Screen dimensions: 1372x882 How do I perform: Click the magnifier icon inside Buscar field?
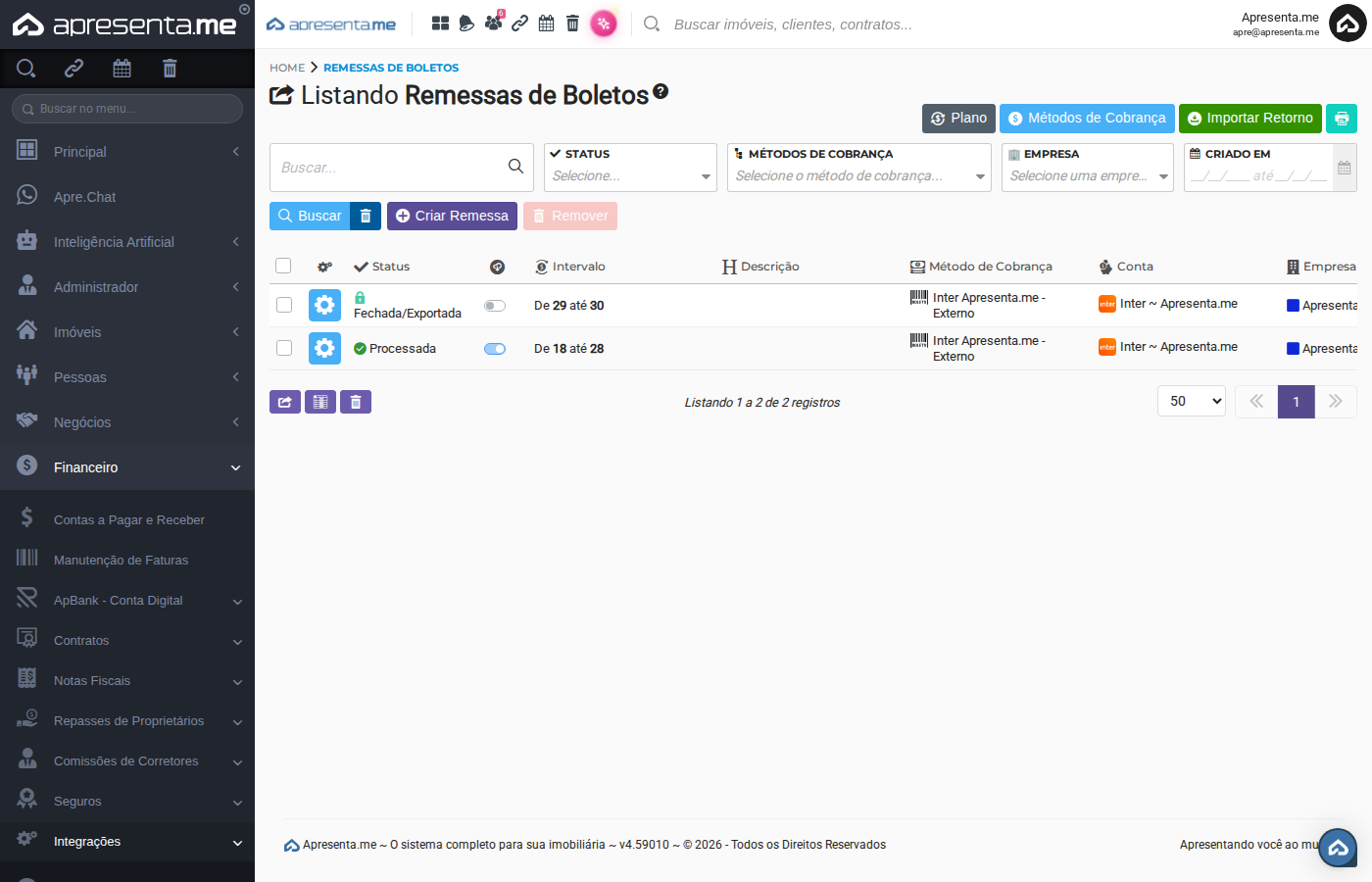click(x=515, y=167)
